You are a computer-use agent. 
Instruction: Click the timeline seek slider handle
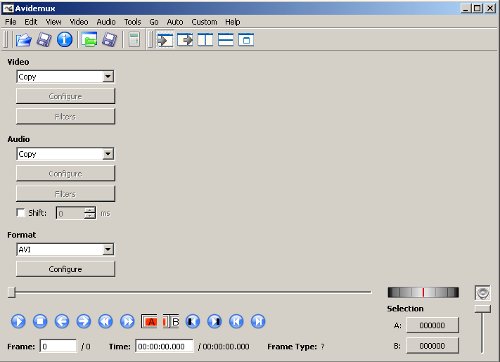pos(12,292)
